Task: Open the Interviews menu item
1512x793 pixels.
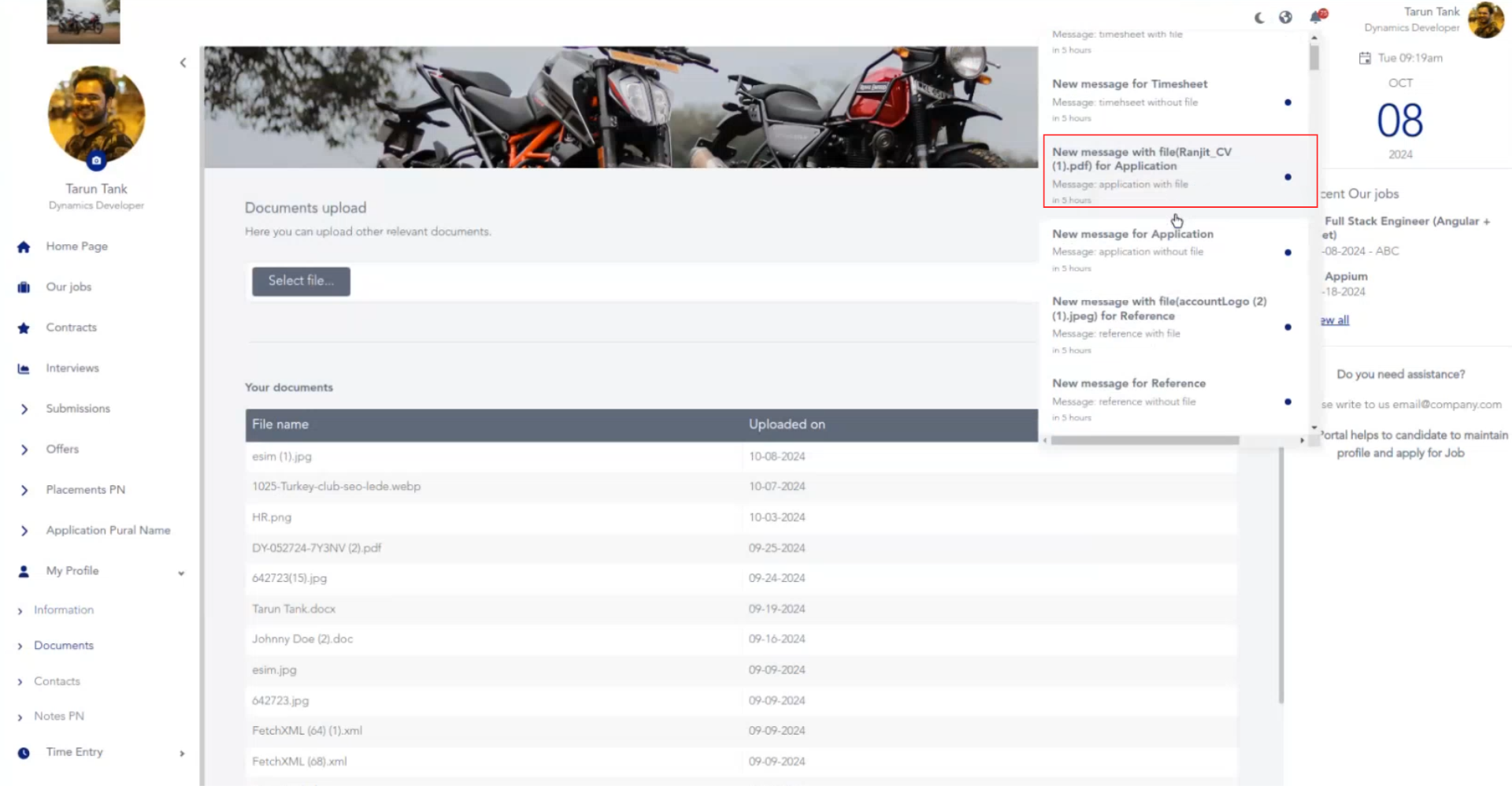Action: [x=72, y=368]
